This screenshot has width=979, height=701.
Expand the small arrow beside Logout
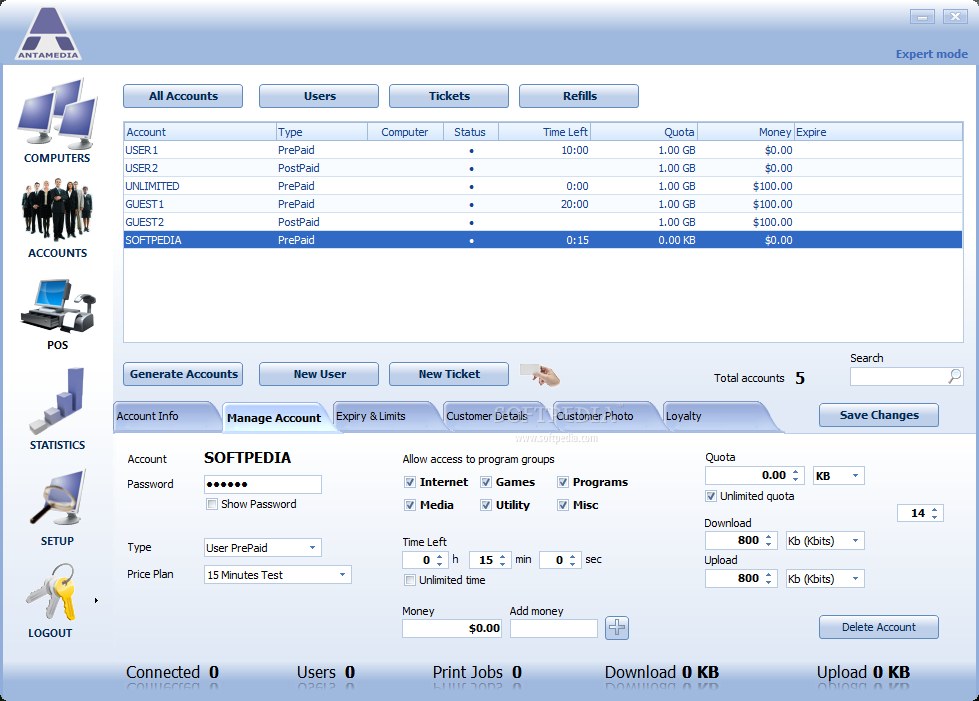point(96,601)
